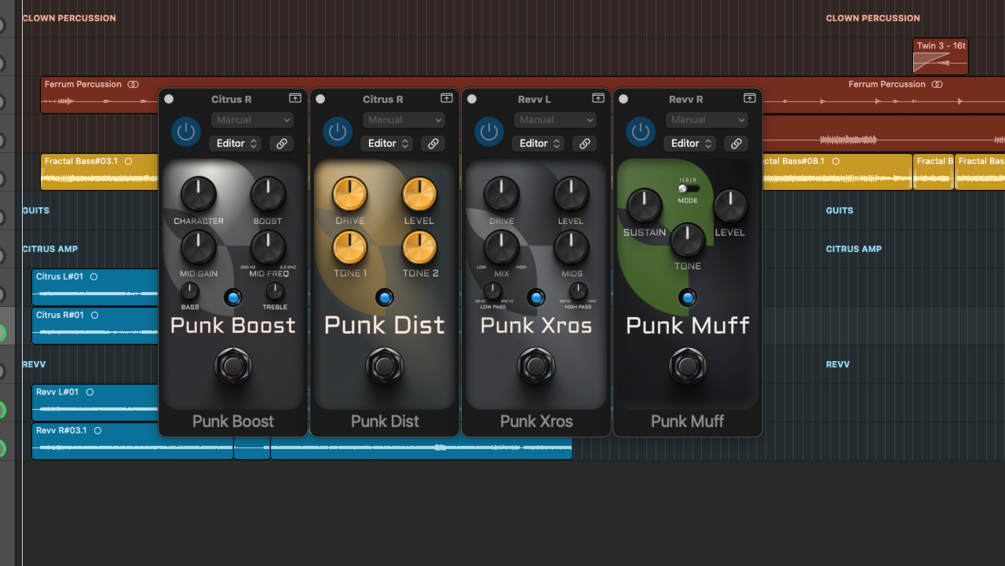The image size is (1005, 566).
Task: Click the left CLOWN PERCUSSION marker label
Action: pyautogui.click(x=69, y=18)
